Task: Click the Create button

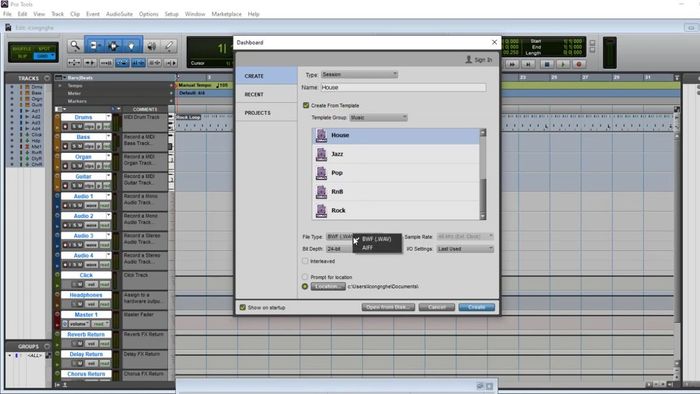Action: point(476,307)
